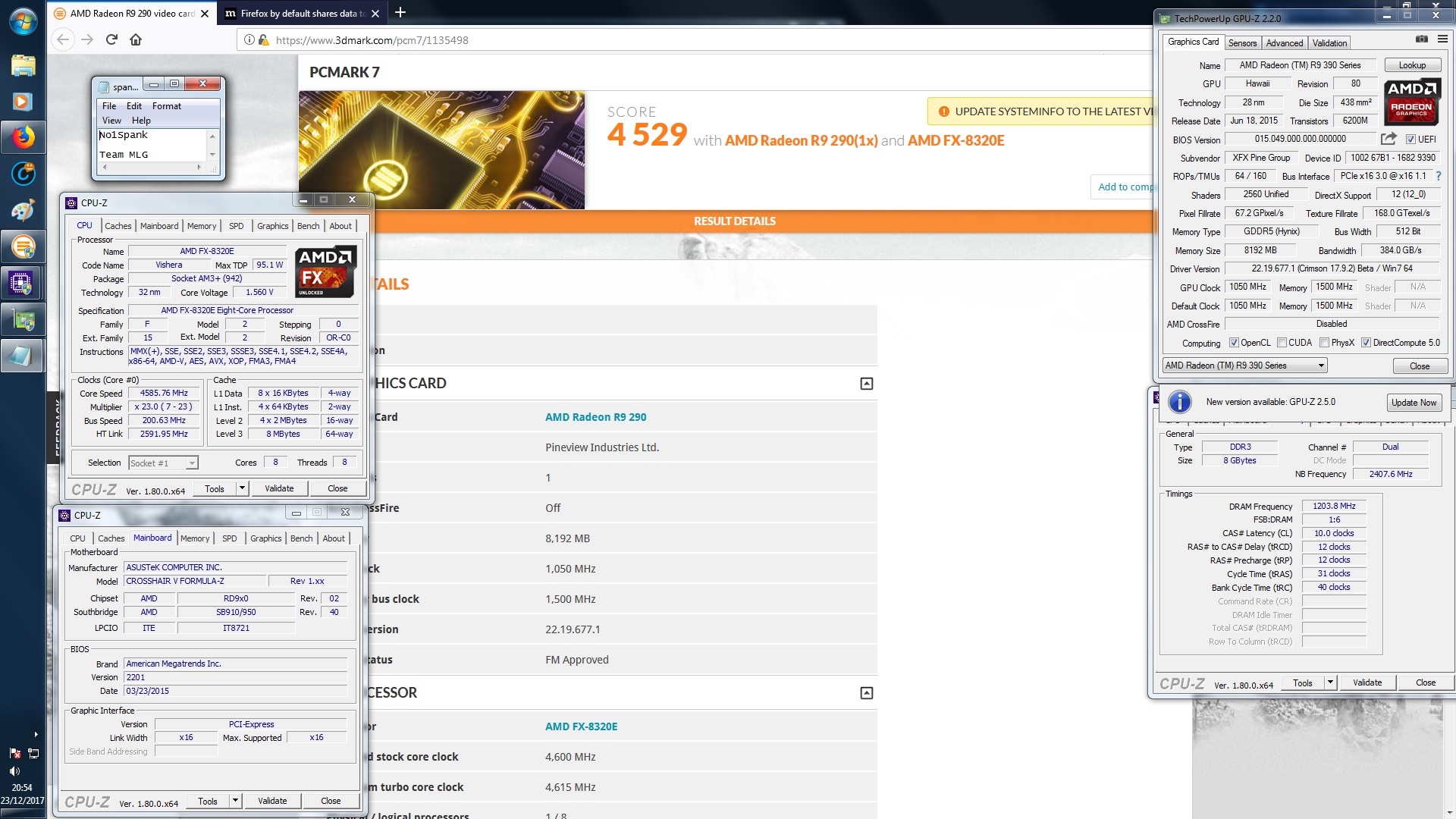The height and width of the screenshot is (819, 1456).
Task: Toggle the OpenCL checkbox
Action: click(1234, 343)
